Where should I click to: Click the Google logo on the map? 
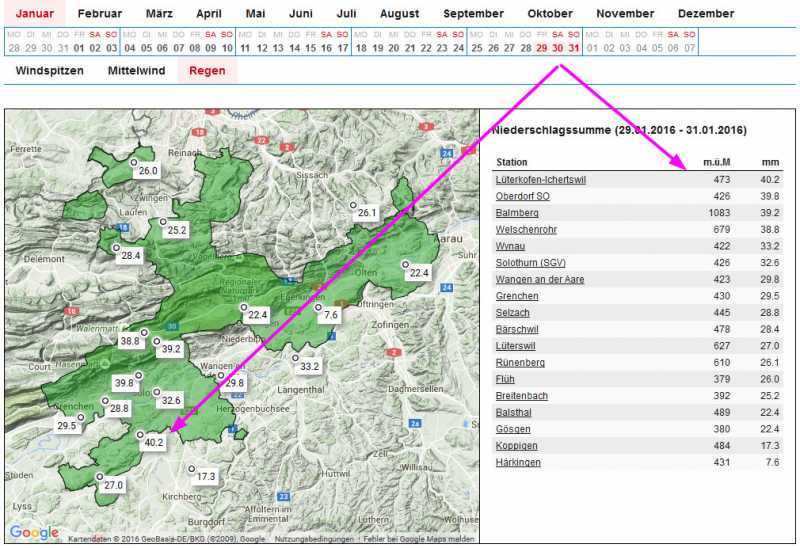click(x=33, y=532)
